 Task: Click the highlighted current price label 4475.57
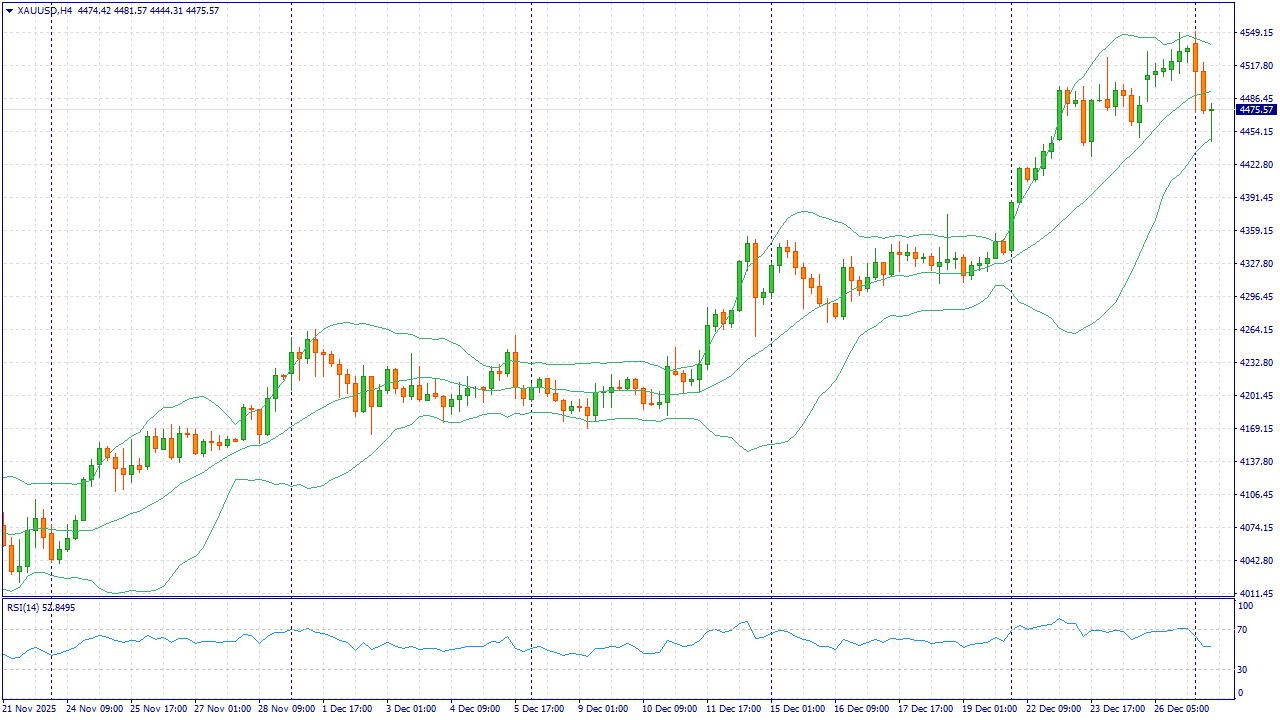[x=1256, y=110]
